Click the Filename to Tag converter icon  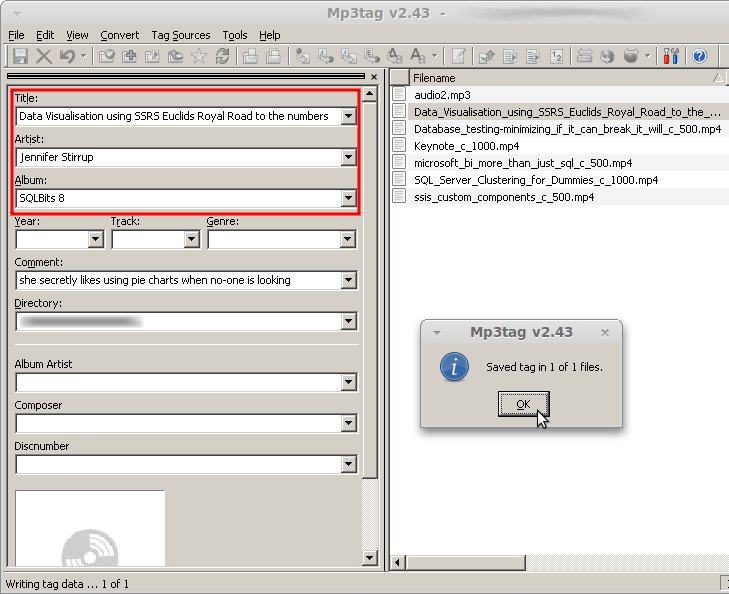pos(325,56)
